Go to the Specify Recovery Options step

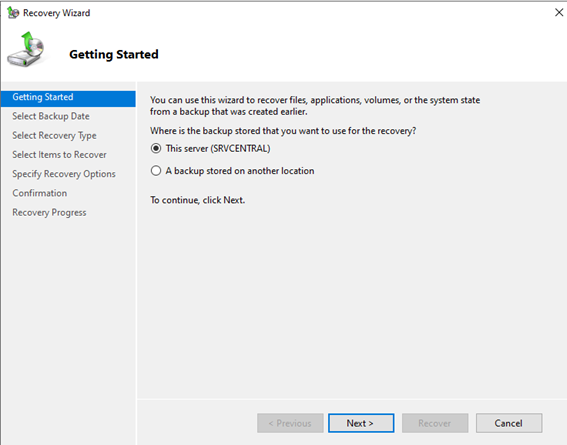click(x=64, y=174)
